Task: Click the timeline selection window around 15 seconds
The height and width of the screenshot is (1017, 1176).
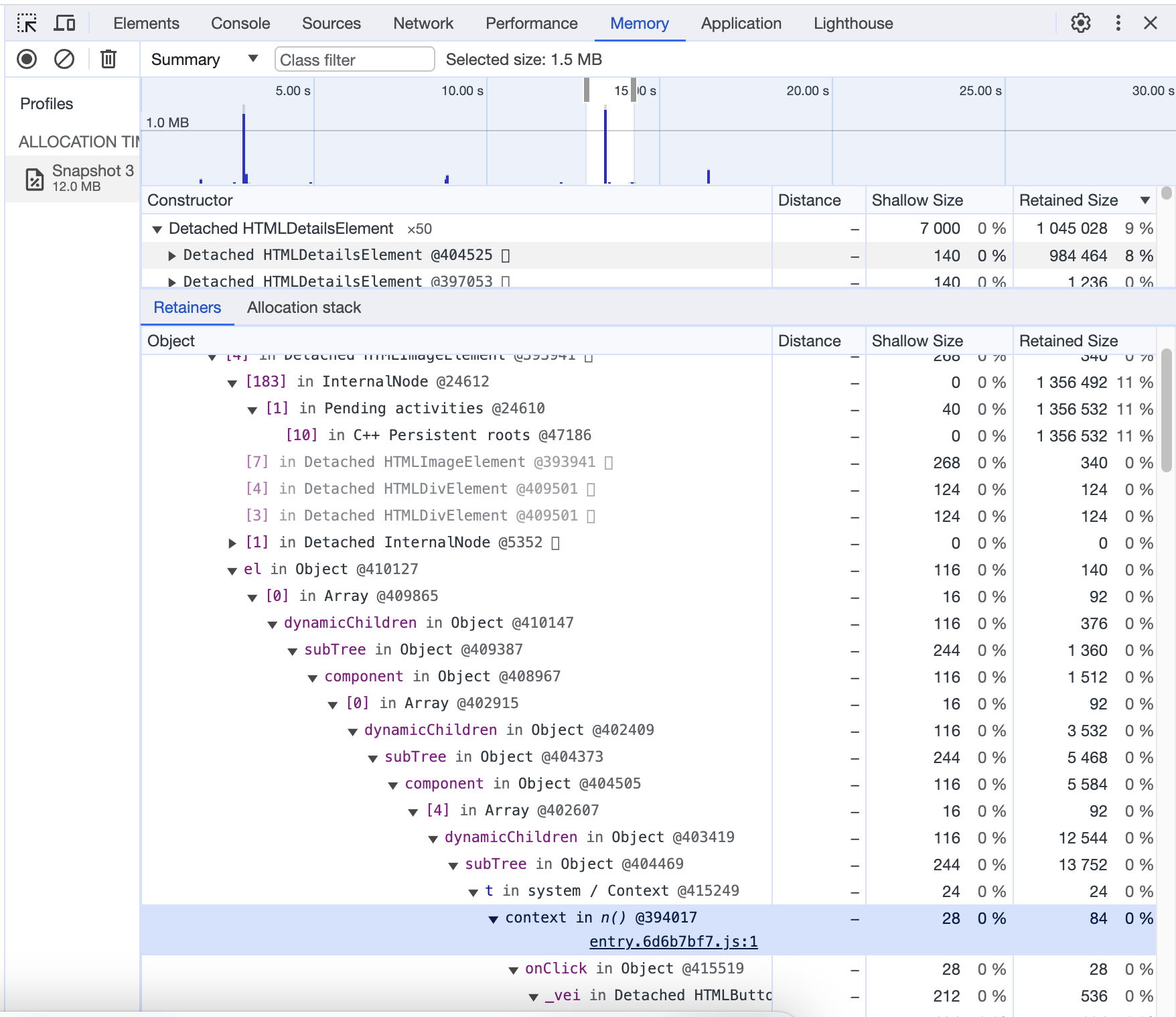Action: point(609,134)
